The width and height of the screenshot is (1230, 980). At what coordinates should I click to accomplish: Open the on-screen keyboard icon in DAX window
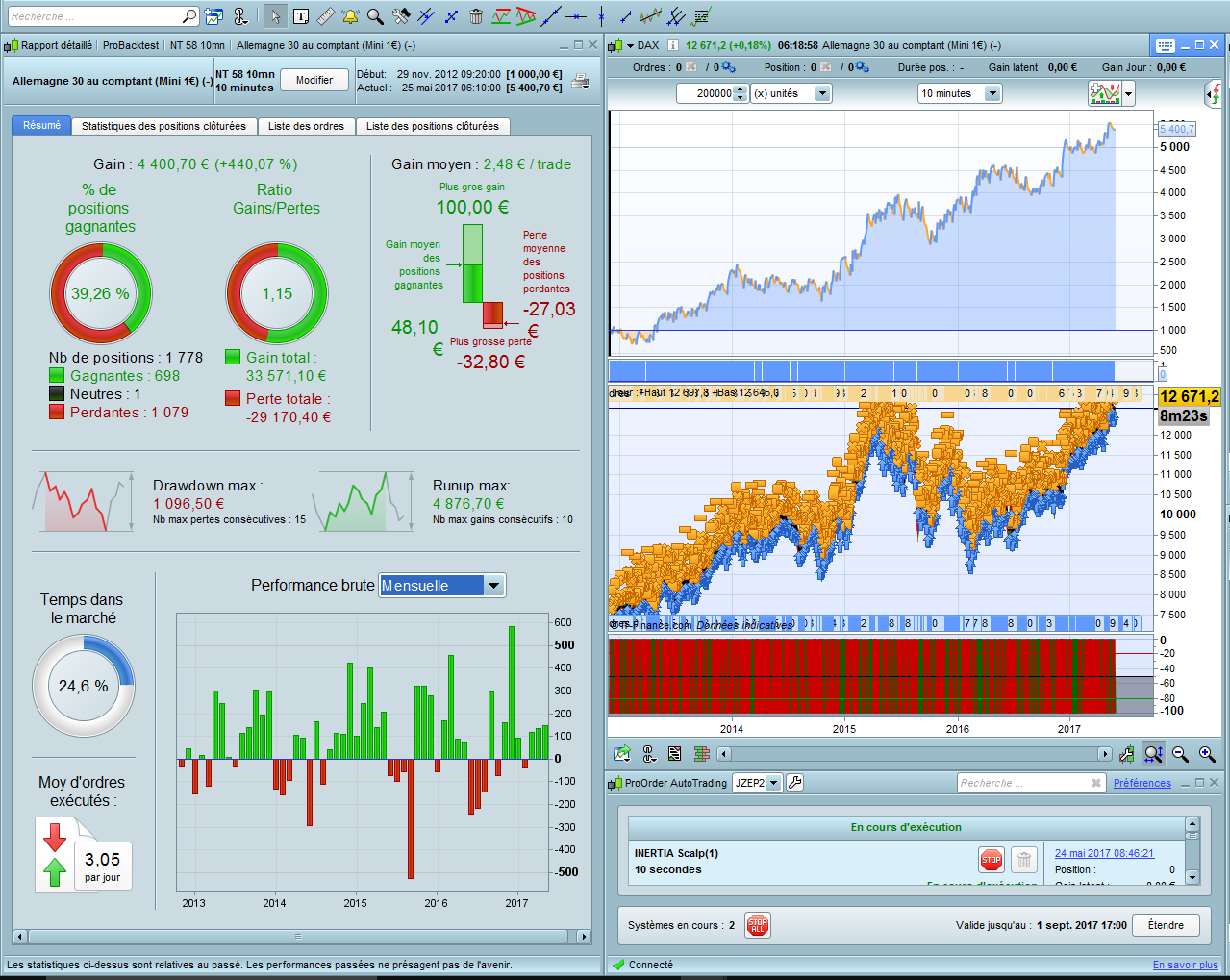click(1165, 45)
